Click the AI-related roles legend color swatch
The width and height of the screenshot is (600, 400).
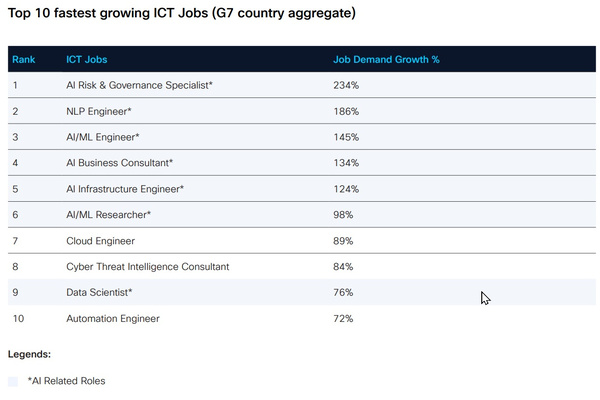point(13,381)
